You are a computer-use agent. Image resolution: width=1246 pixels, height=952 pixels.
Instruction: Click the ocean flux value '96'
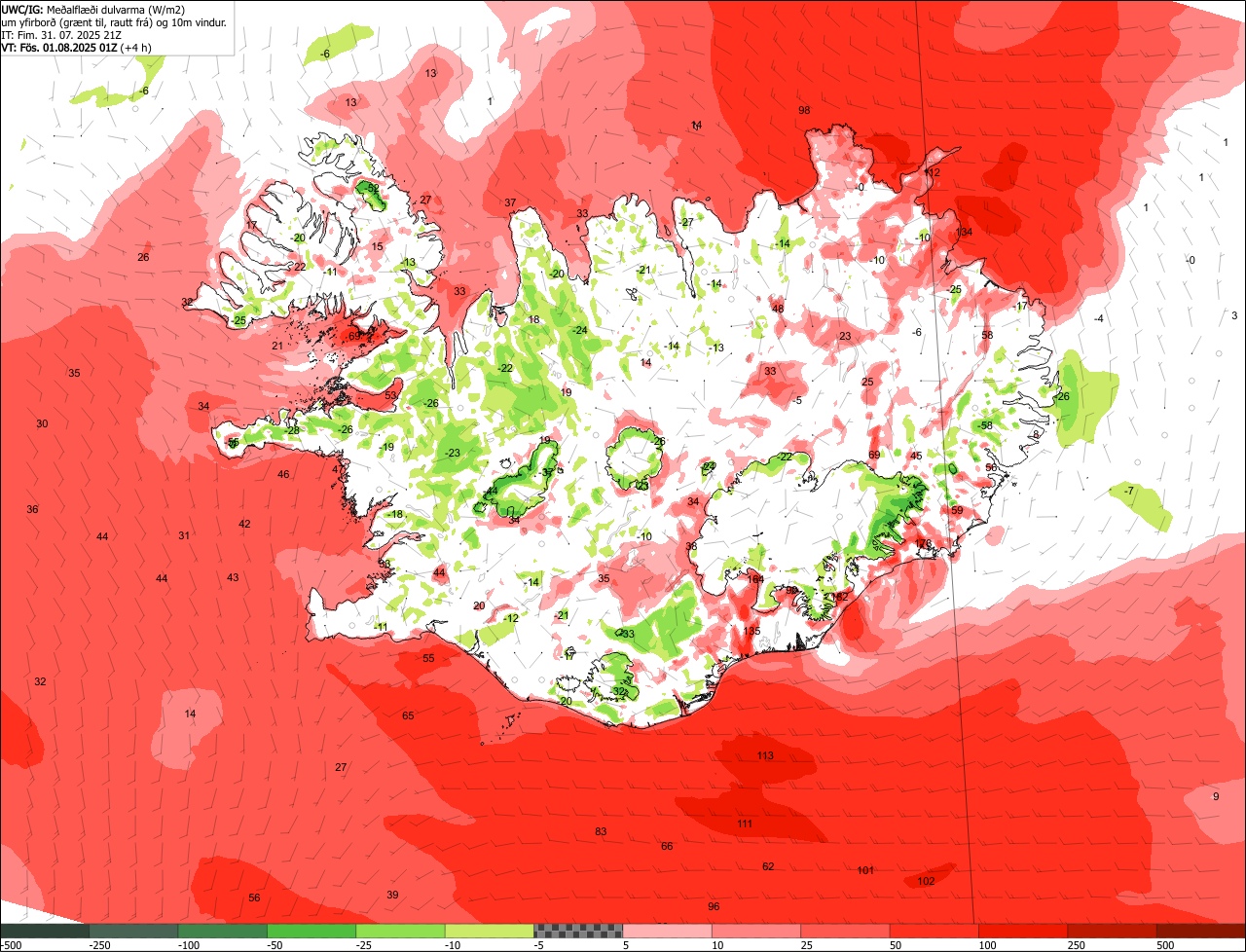click(x=714, y=906)
